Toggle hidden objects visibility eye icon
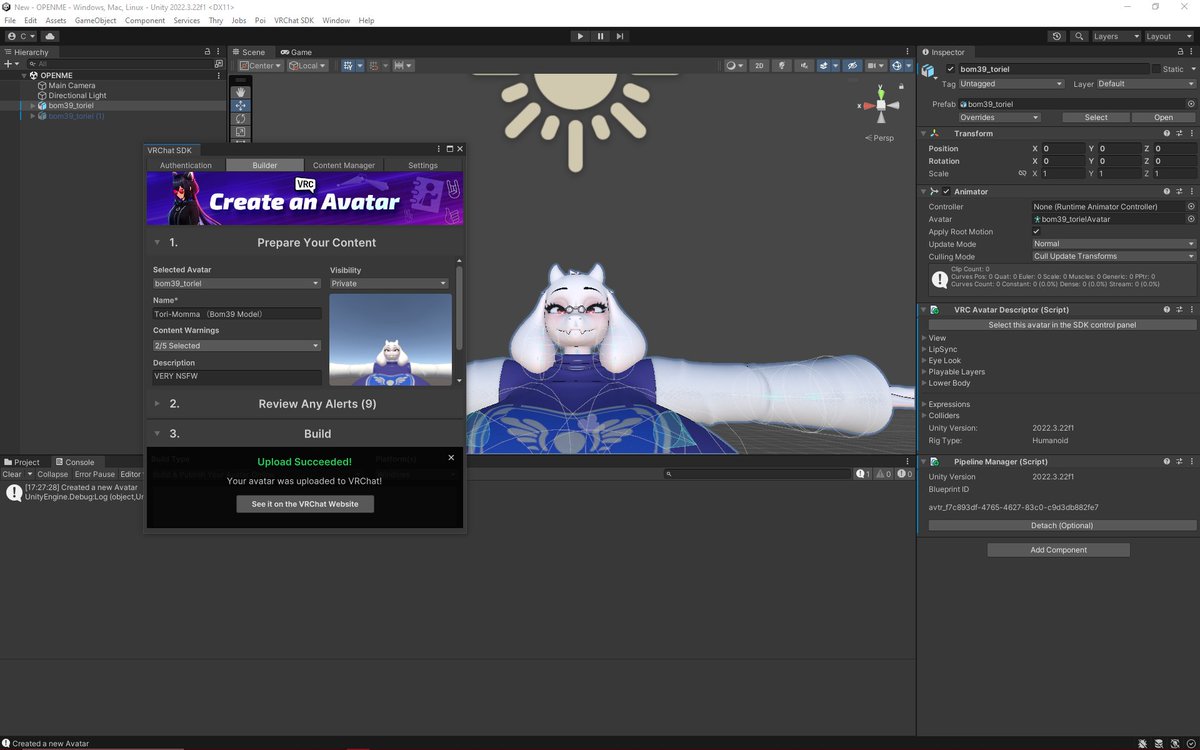Viewport: 1200px width, 750px height. pyautogui.click(x=851, y=66)
